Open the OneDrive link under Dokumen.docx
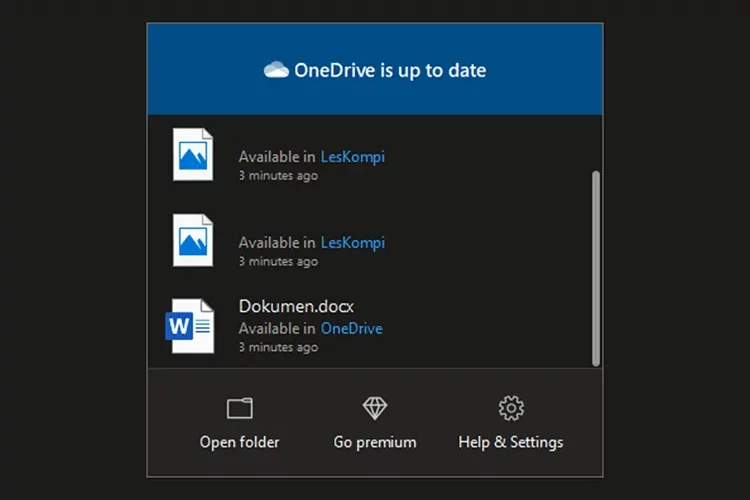 [352, 328]
